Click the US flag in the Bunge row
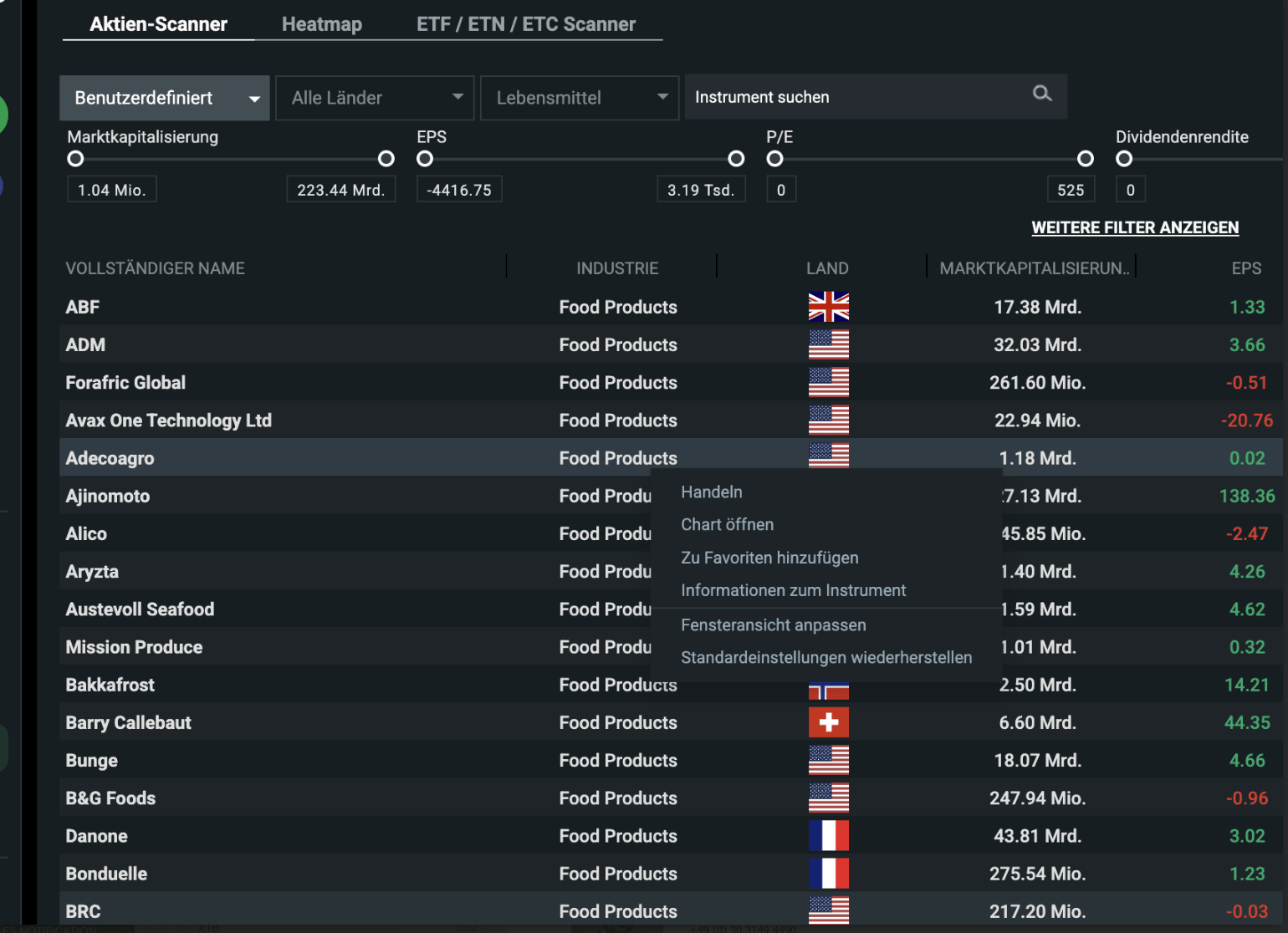This screenshot has width=1288, height=933. (829, 760)
